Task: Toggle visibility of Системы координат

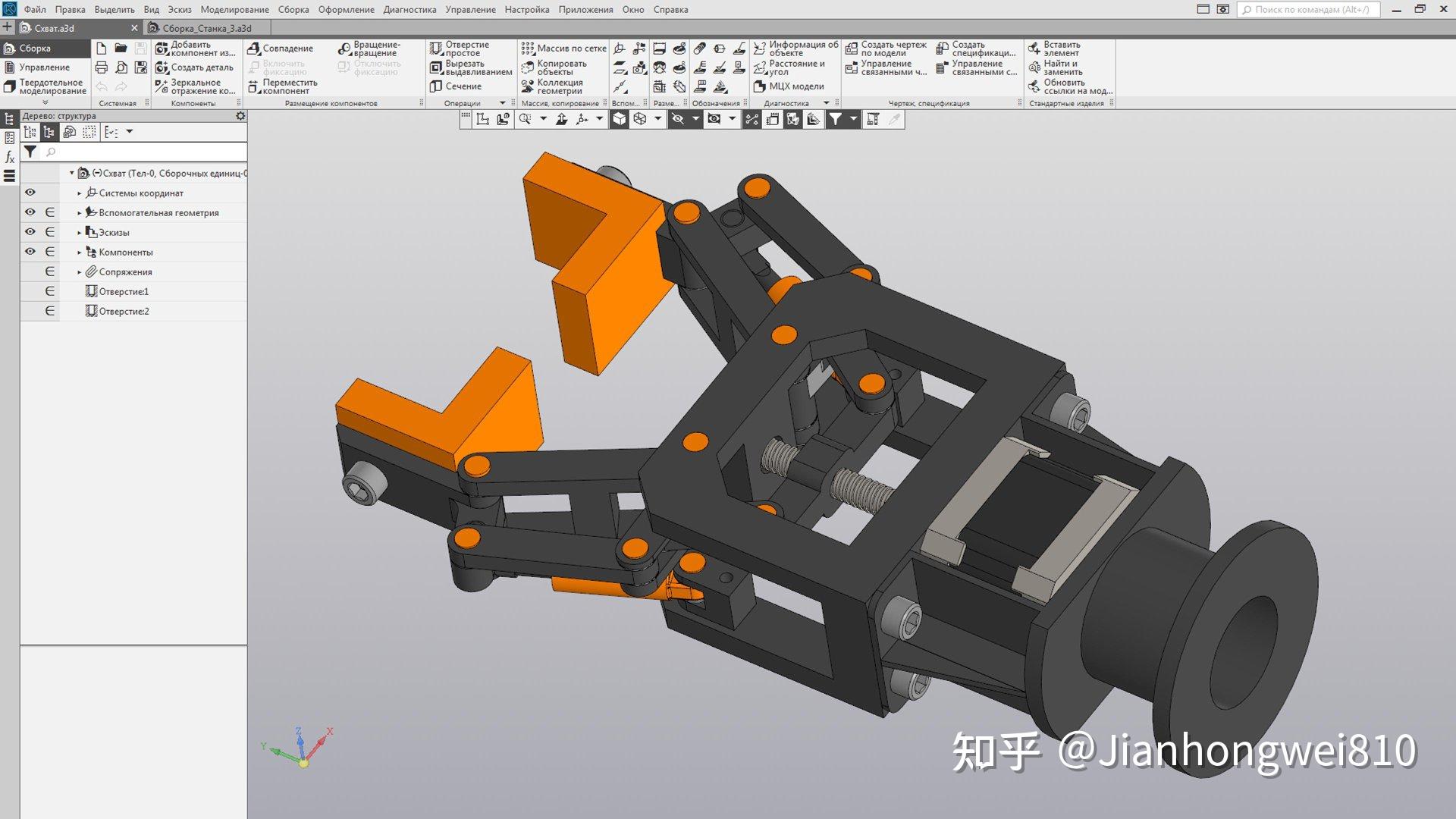Action: (x=30, y=193)
